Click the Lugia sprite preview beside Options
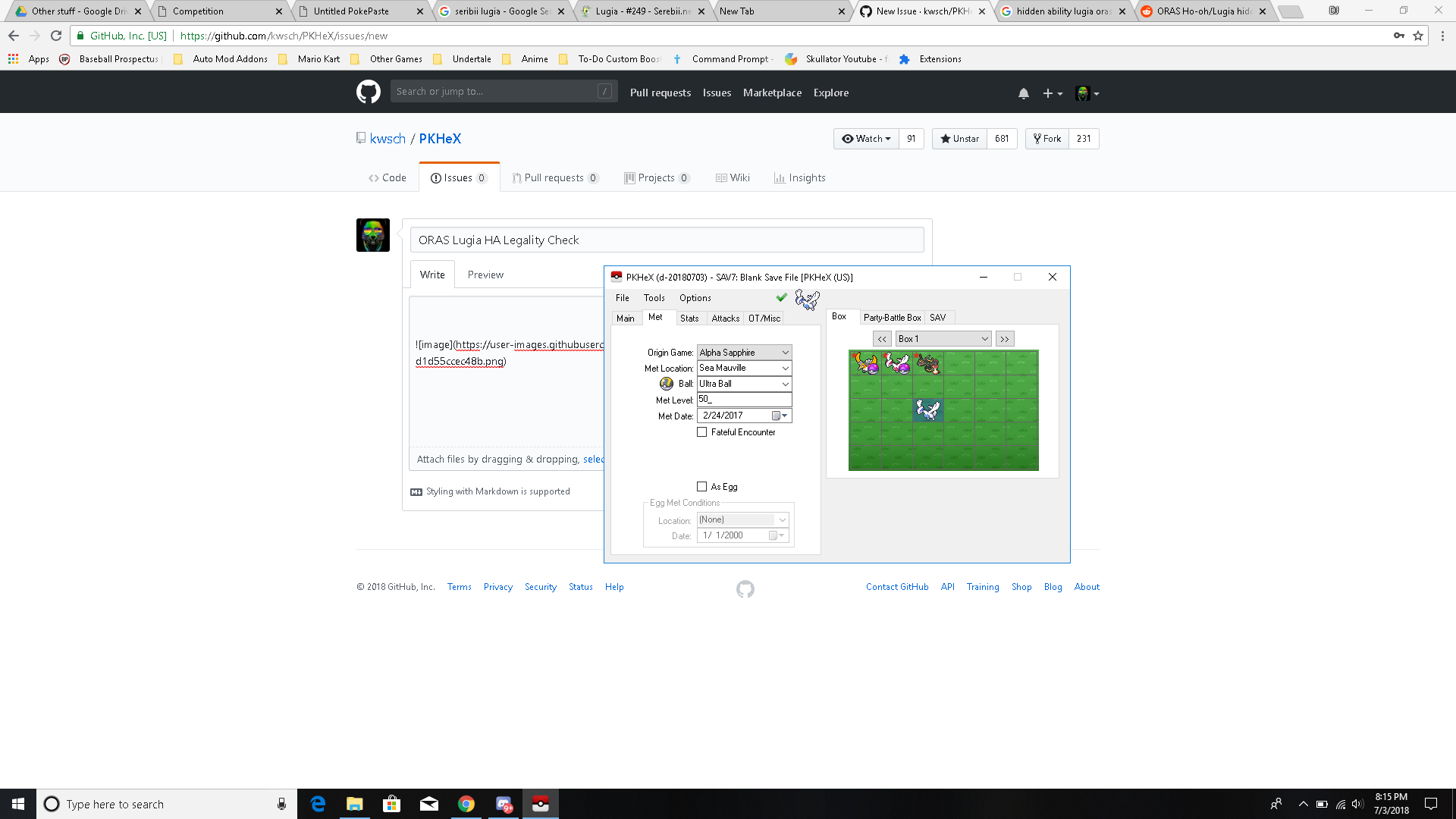The width and height of the screenshot is (1456, 819). pyautogui.click(x=807, y=300)
